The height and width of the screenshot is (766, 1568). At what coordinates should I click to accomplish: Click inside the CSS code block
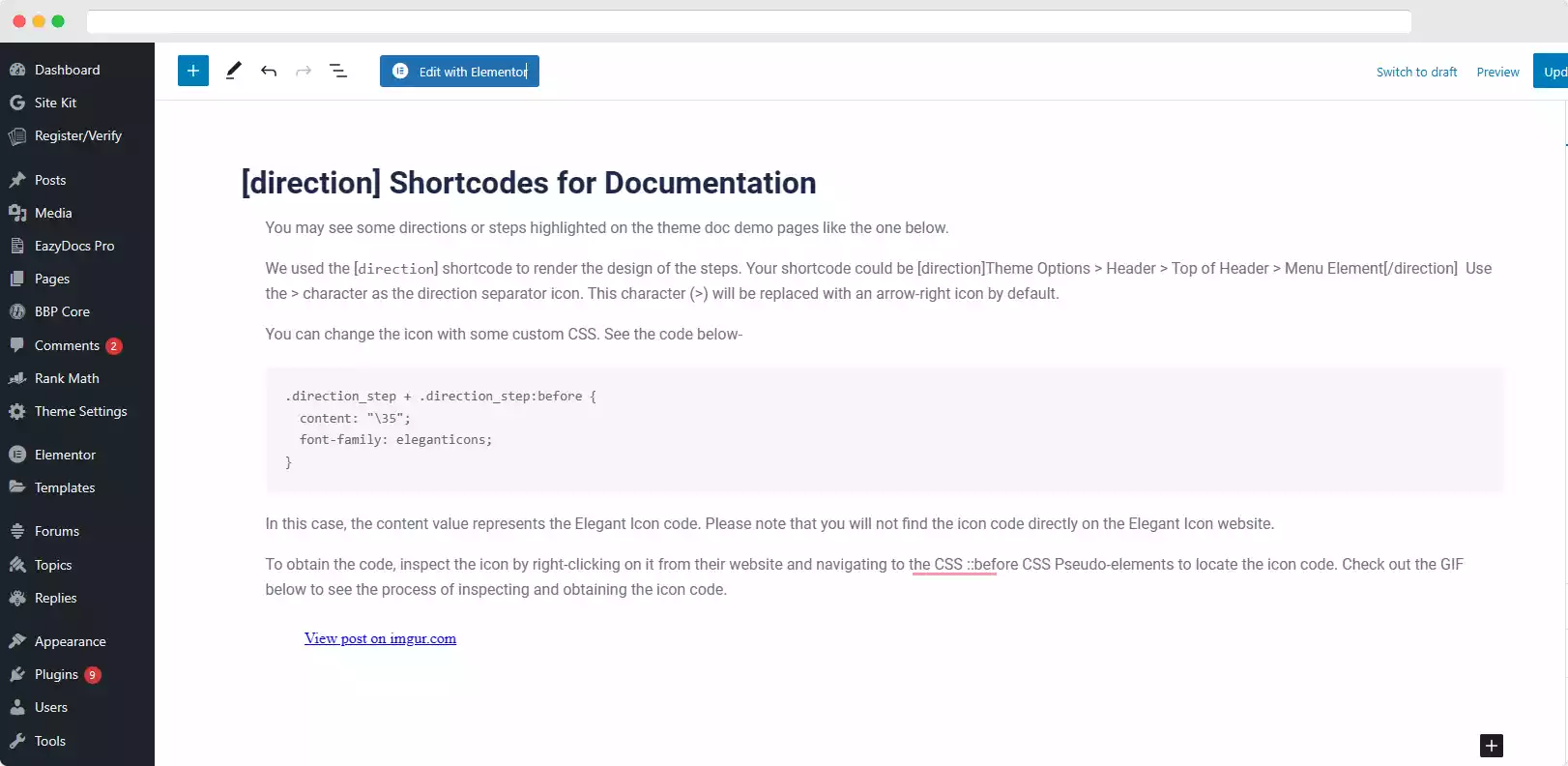coord(885,429)
